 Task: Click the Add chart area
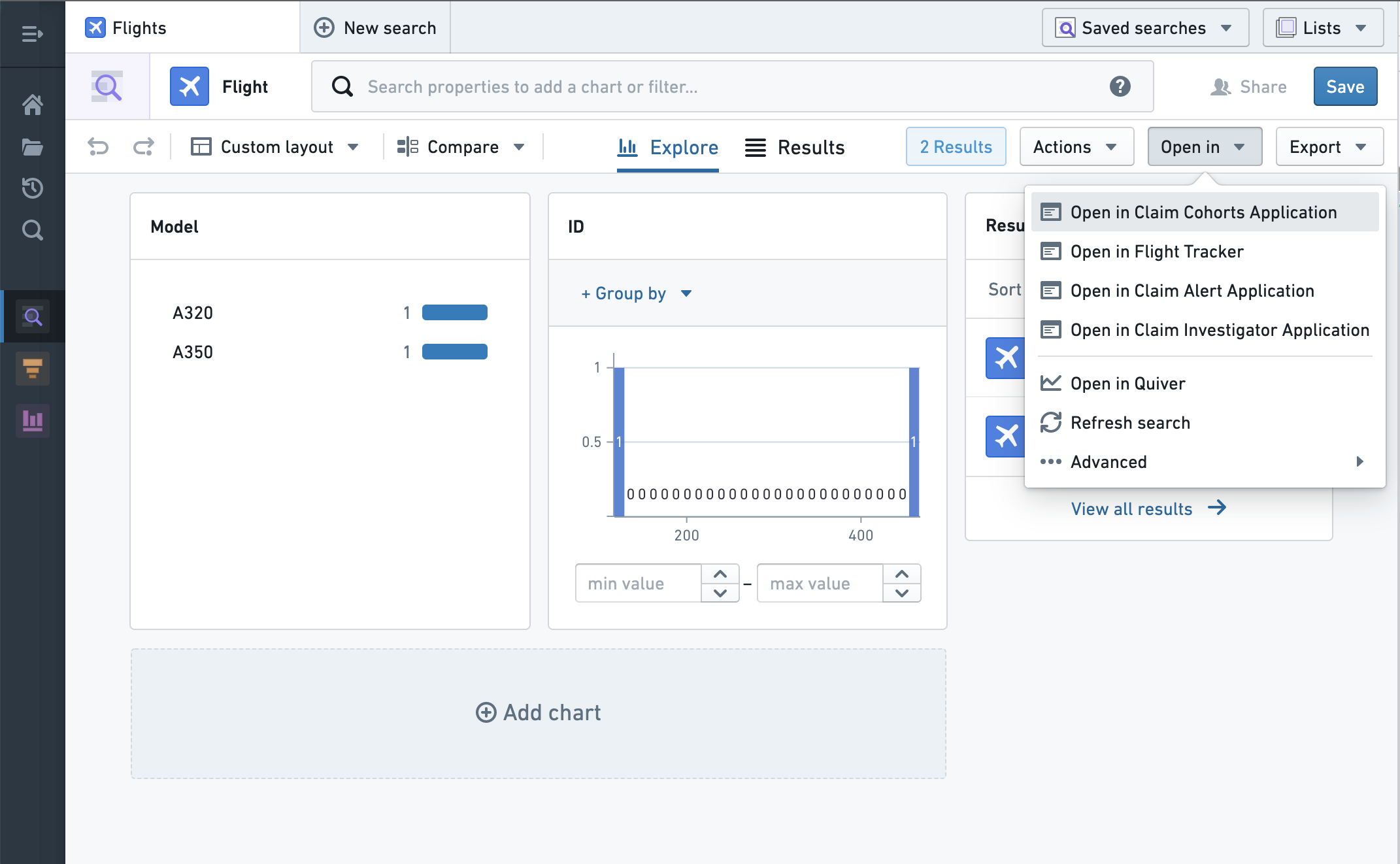click(x=538, y=713)
